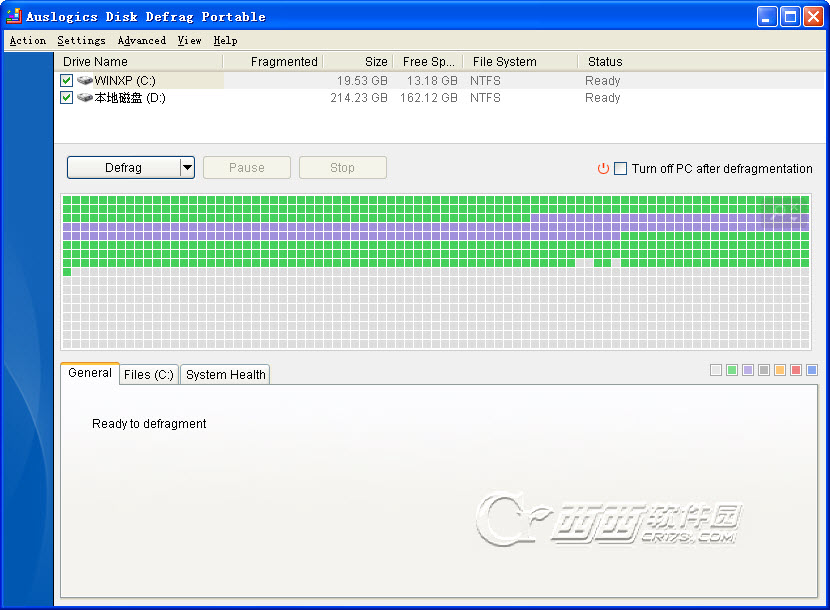The width and height of the screenshot is (830, 610).
Task: Sort by Fragmented column header
Action: 273,61
